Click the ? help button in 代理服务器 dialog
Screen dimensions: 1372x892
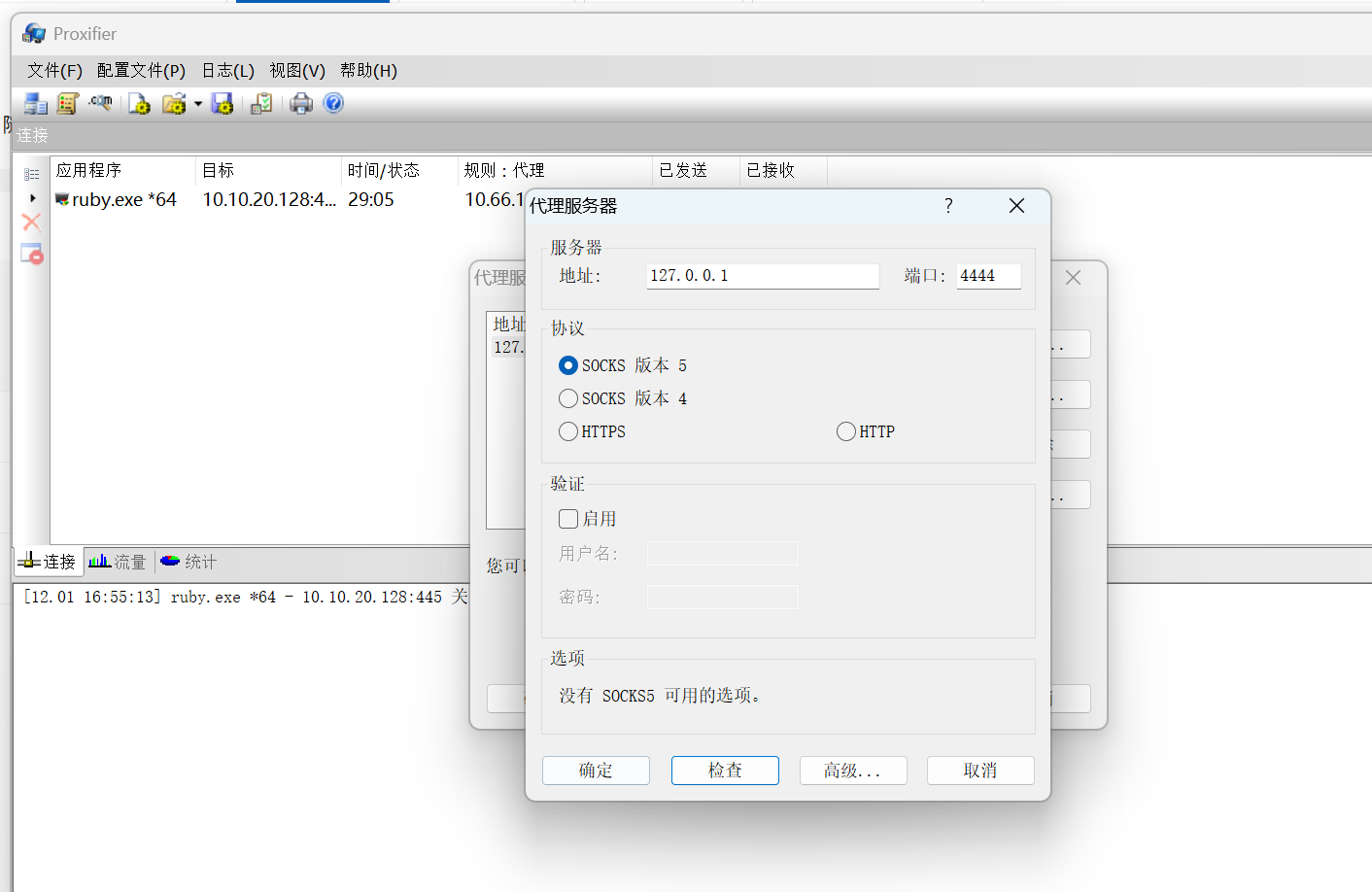click(948, 206)
